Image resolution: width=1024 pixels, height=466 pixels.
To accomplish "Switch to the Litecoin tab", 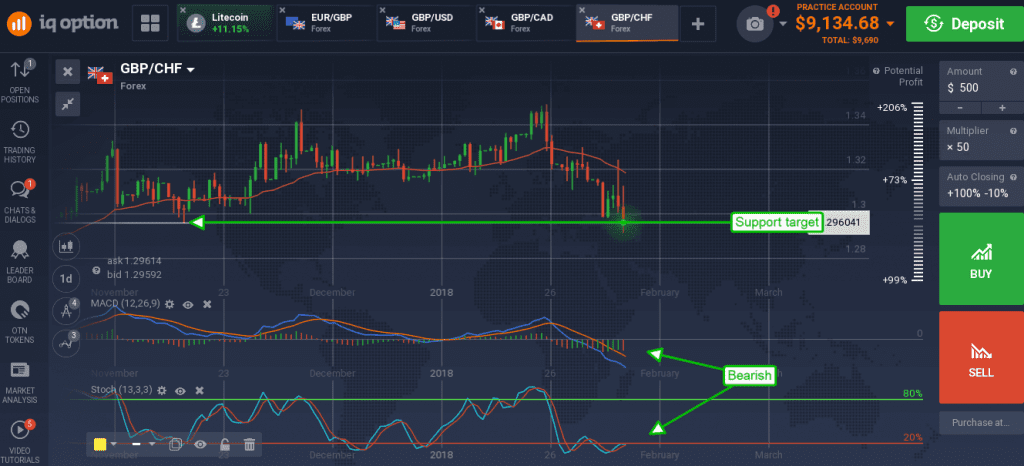I will tap(224, 23).
